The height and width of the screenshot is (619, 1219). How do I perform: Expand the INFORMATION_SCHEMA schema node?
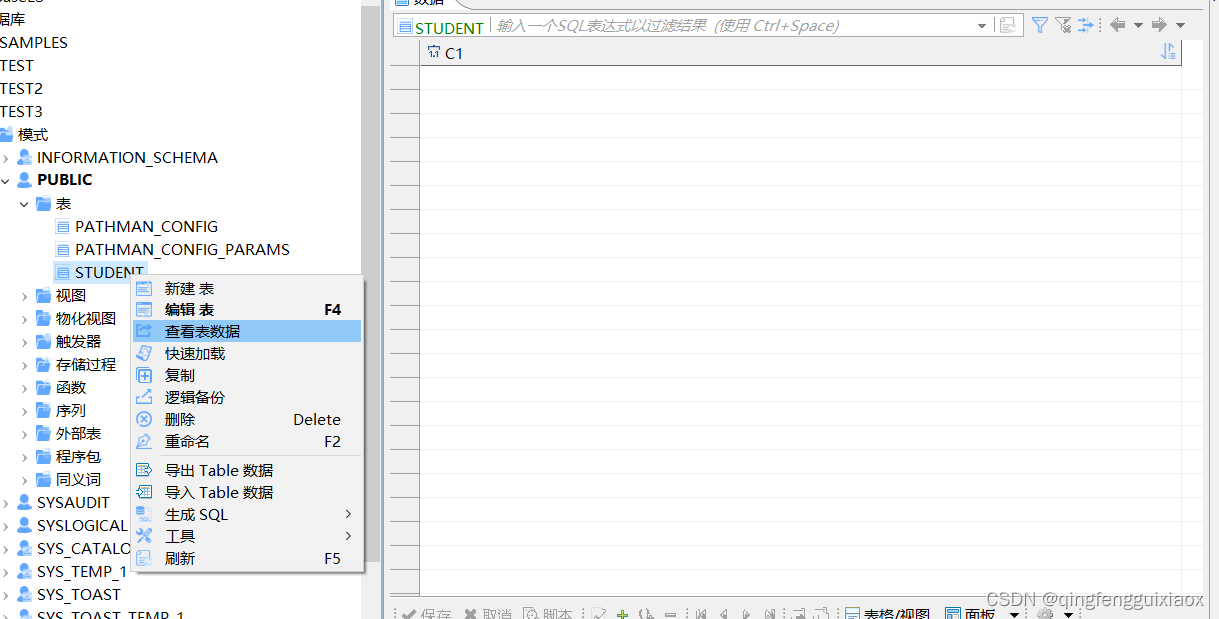tap(6, 158)
